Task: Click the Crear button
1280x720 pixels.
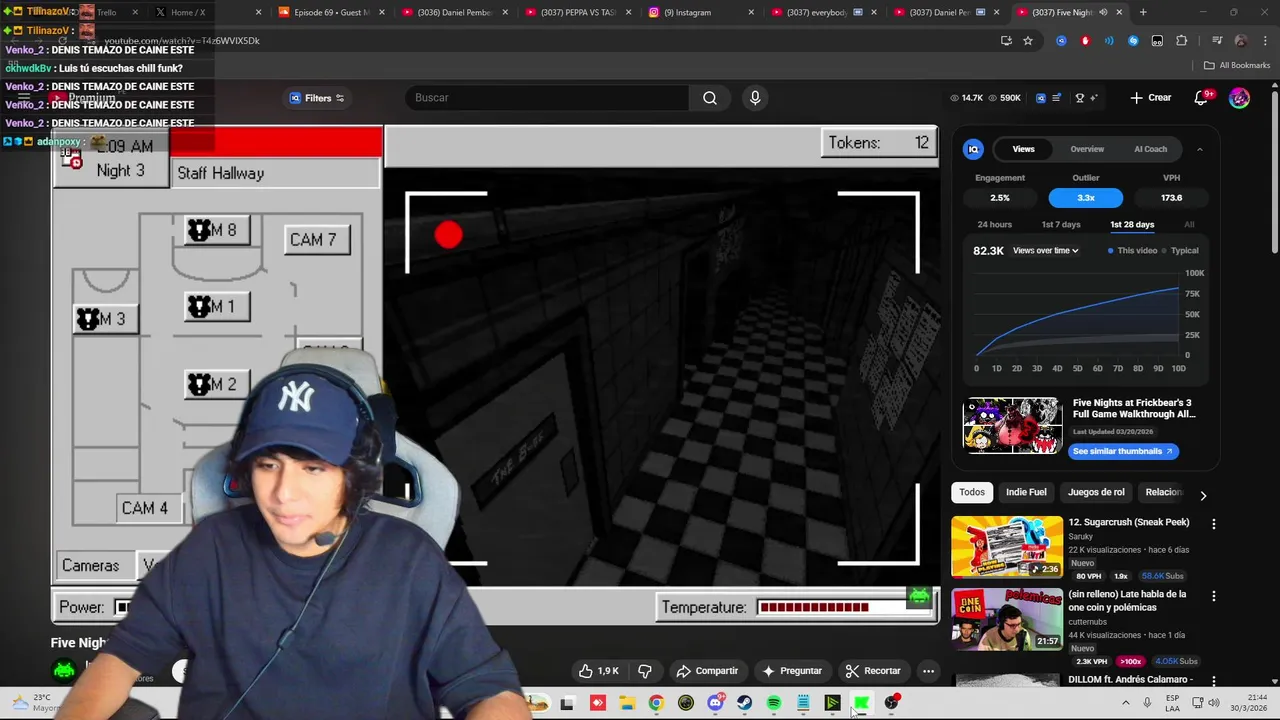Action: 1151,97
